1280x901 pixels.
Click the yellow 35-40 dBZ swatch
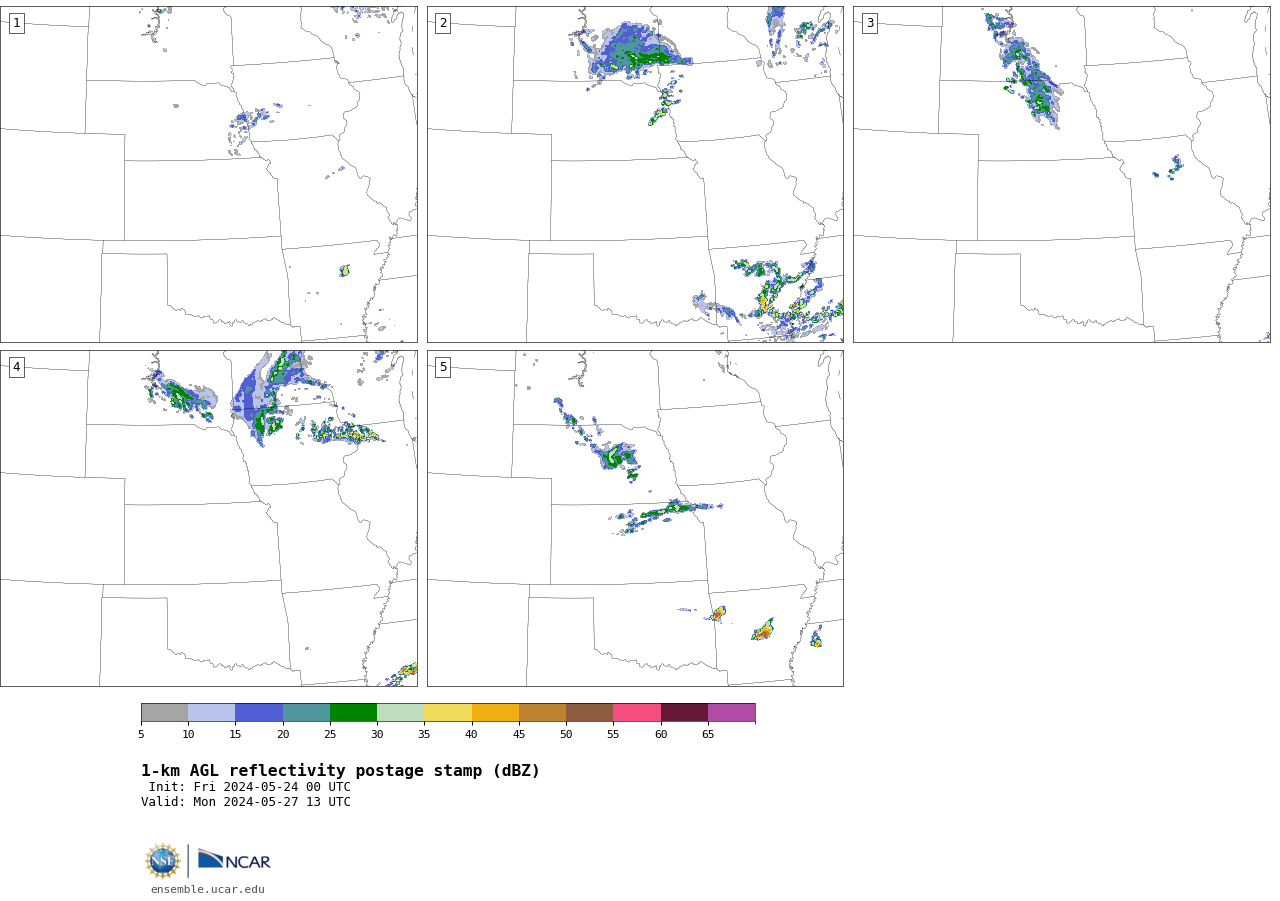tap(448, 712)
